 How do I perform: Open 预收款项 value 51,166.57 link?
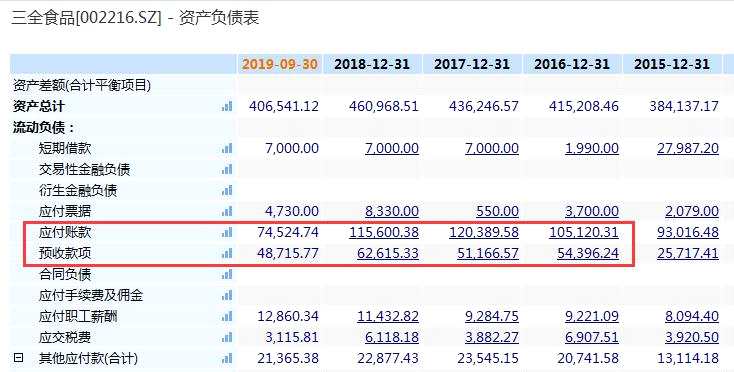[x=488, y=254]
